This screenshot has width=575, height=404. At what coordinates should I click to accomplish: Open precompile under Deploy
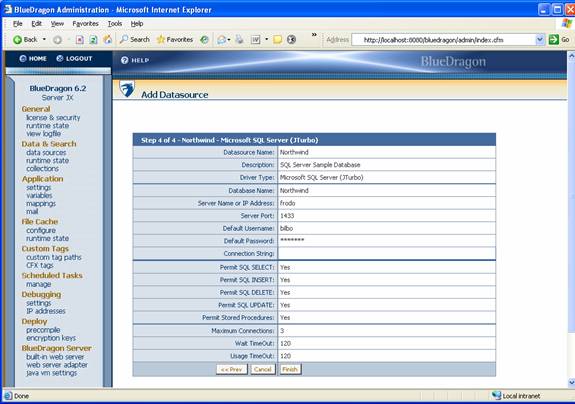[x=43, y=330]
